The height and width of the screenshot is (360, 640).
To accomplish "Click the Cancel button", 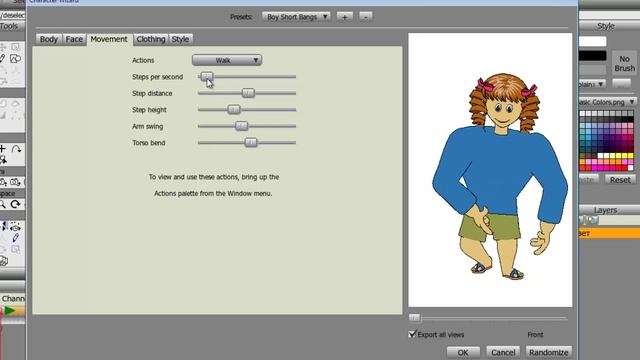I will coord(503,352).
